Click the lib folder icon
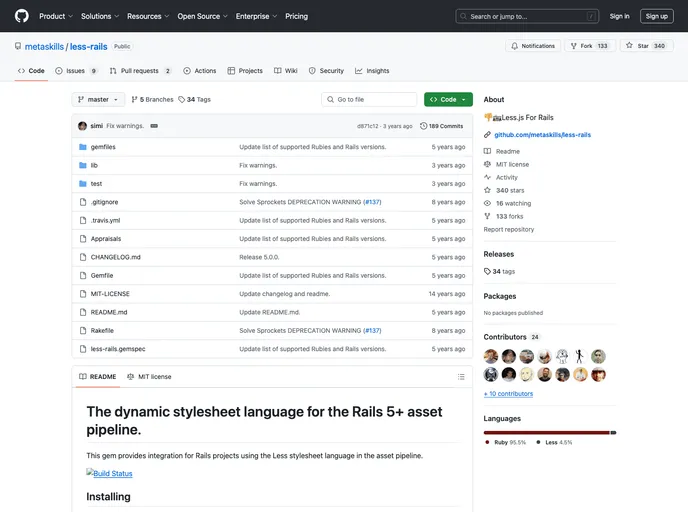This screenshot has height=512, width=688. (82, 165)
